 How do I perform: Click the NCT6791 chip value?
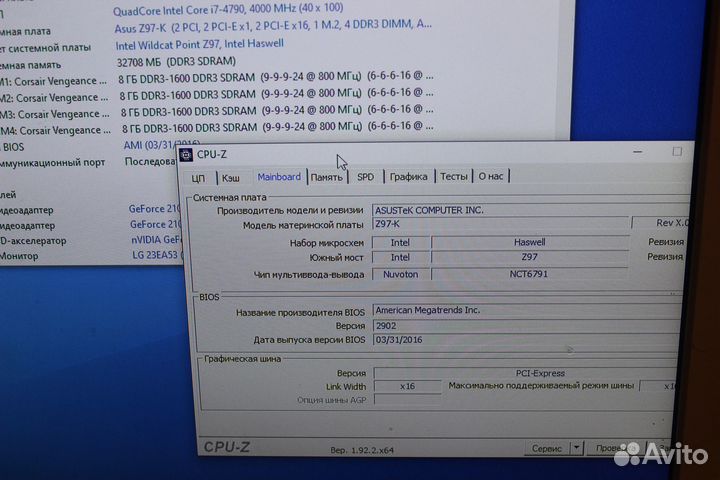pyautogui.click(x=529, y=274)
